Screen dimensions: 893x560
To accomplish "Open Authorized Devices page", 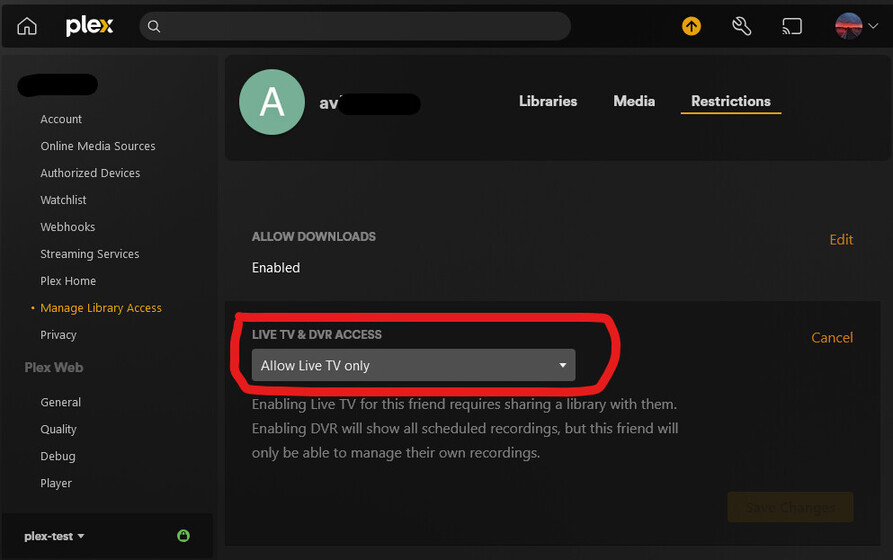I will point(90,173).
